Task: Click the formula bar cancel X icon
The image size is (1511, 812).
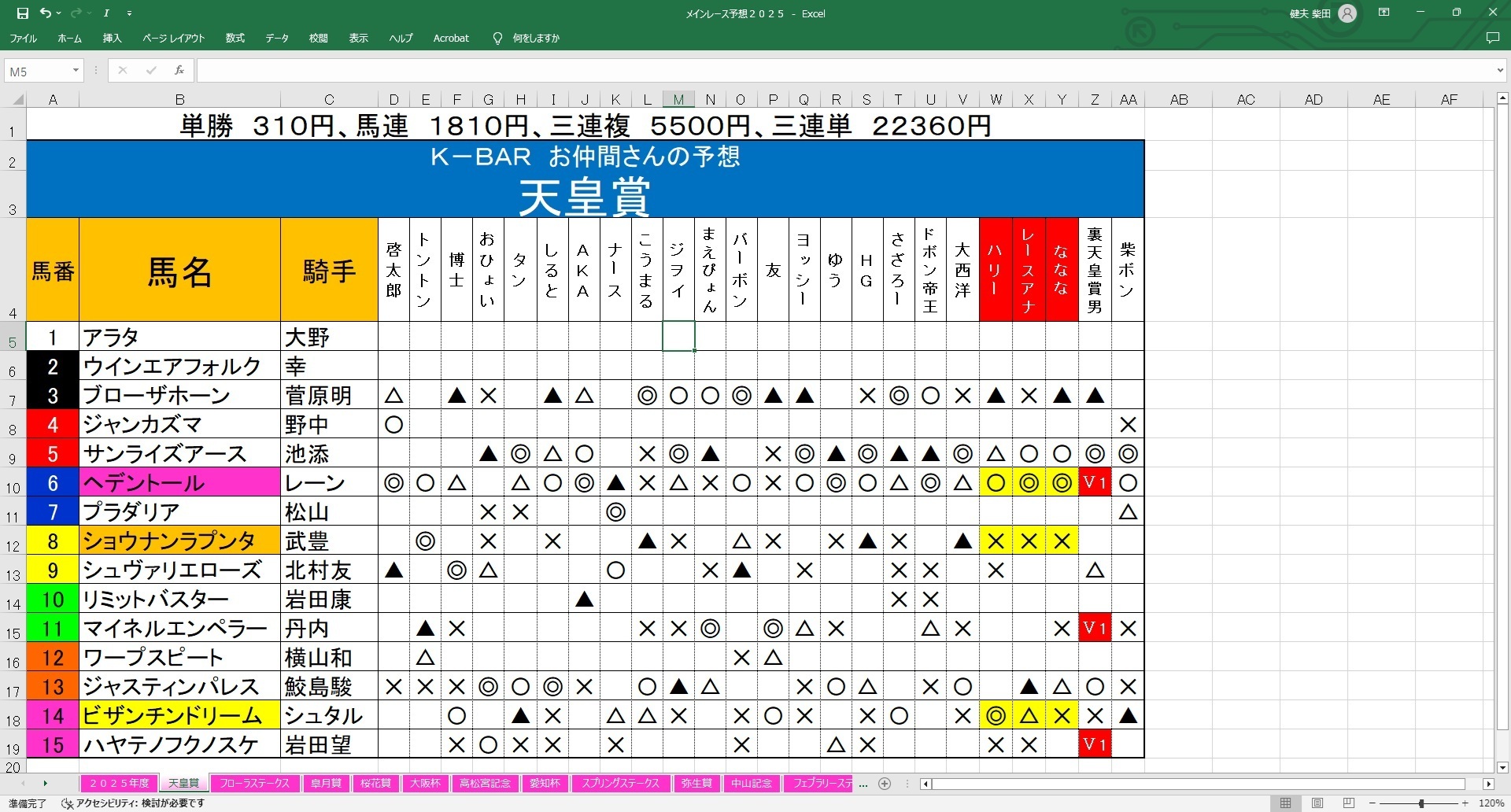Action: [122, 71]
